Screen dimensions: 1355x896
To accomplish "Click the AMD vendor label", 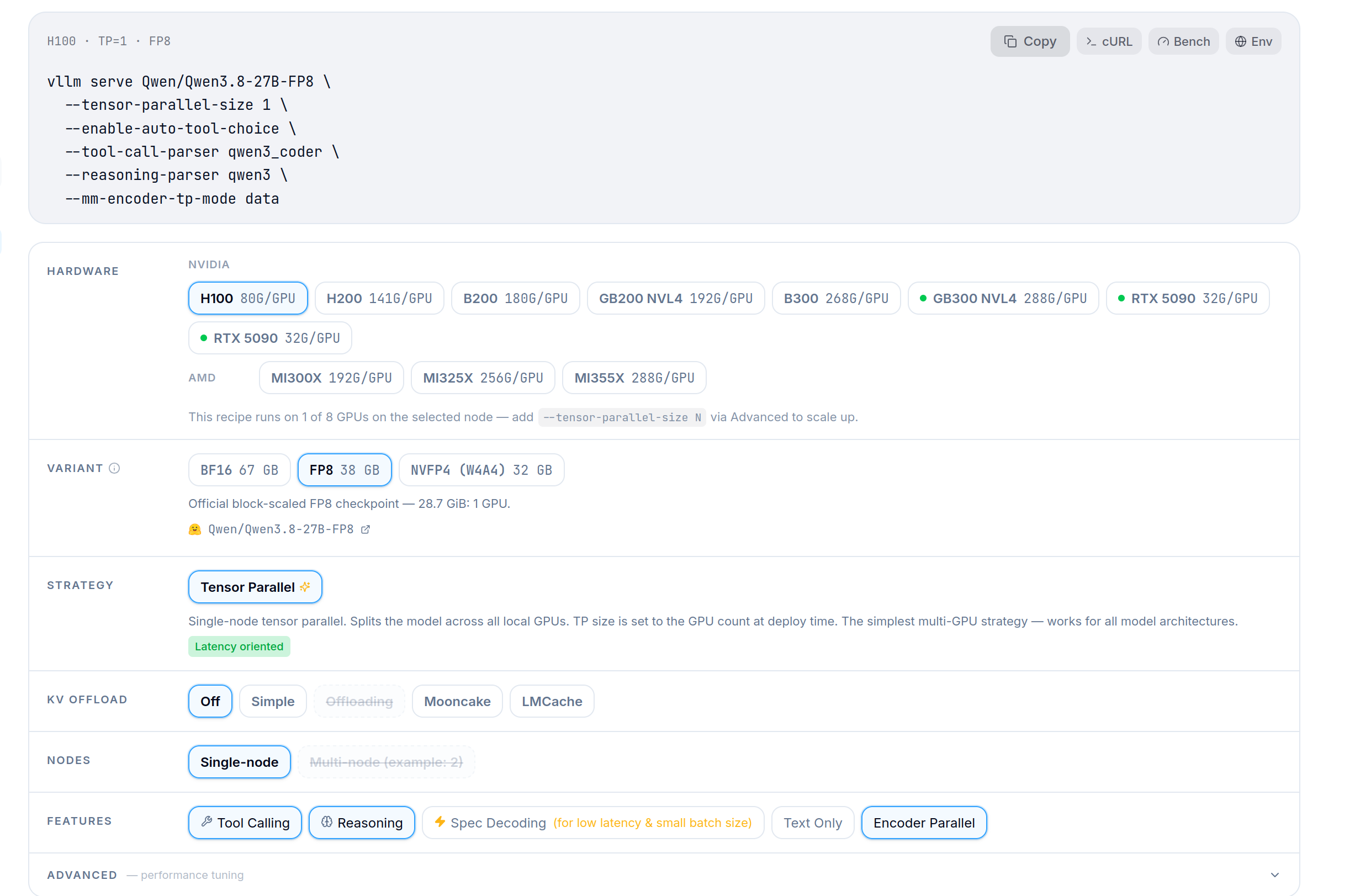I will (202, 378).
